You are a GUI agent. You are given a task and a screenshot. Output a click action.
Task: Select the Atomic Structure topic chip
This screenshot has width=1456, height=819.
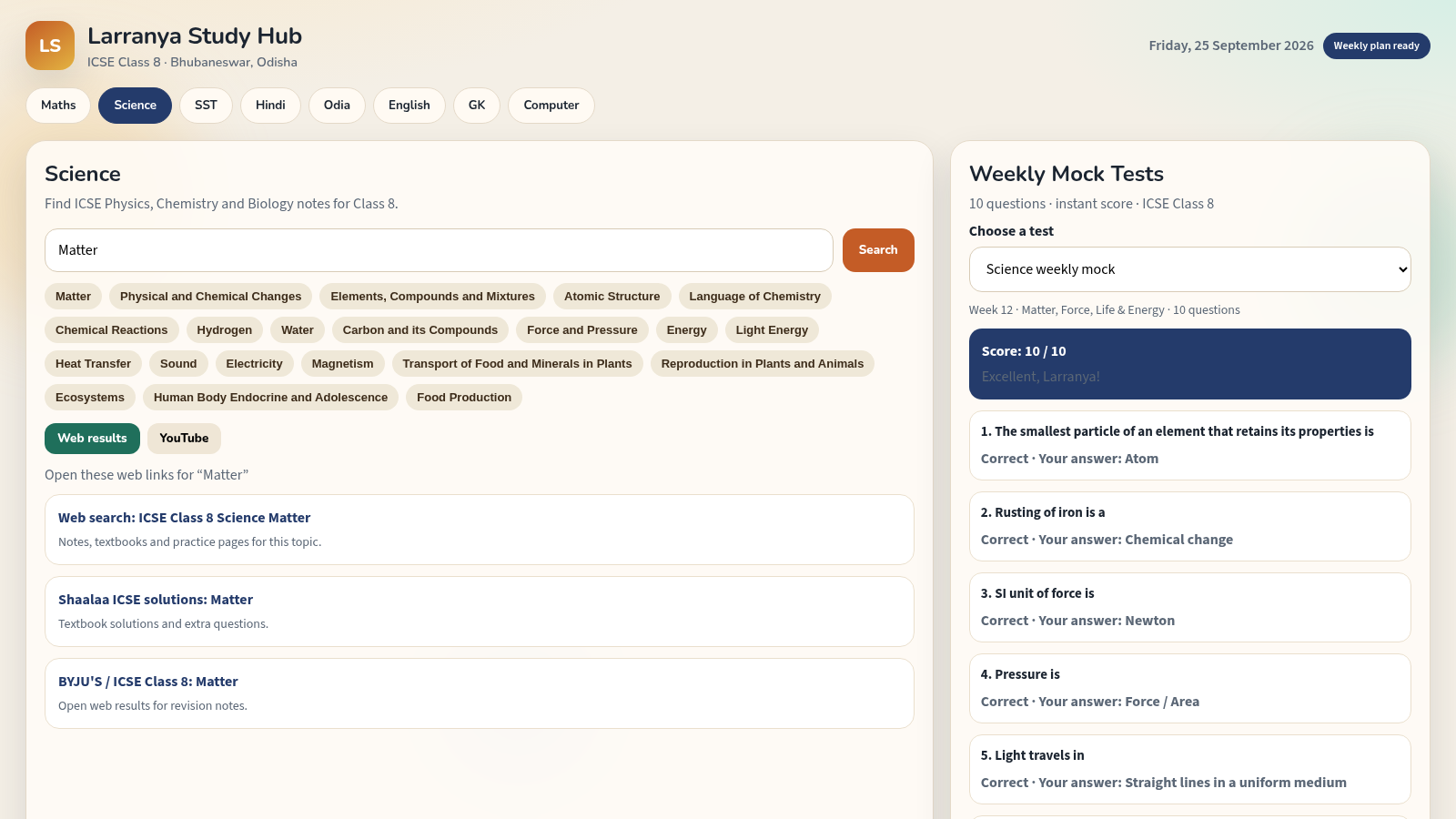tap(612, 297)
